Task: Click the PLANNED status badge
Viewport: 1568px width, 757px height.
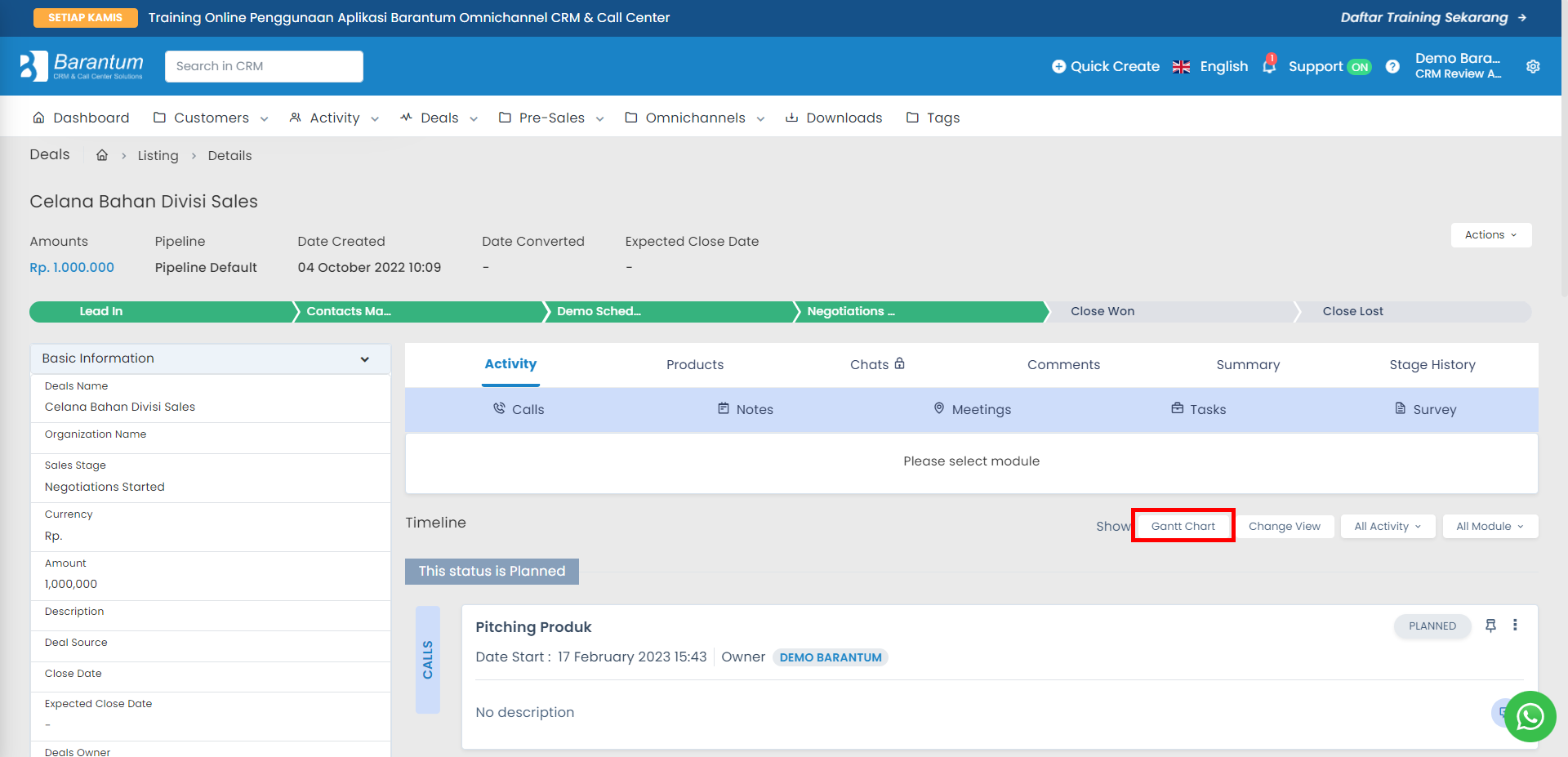Action: click(x=1432, y=626)
